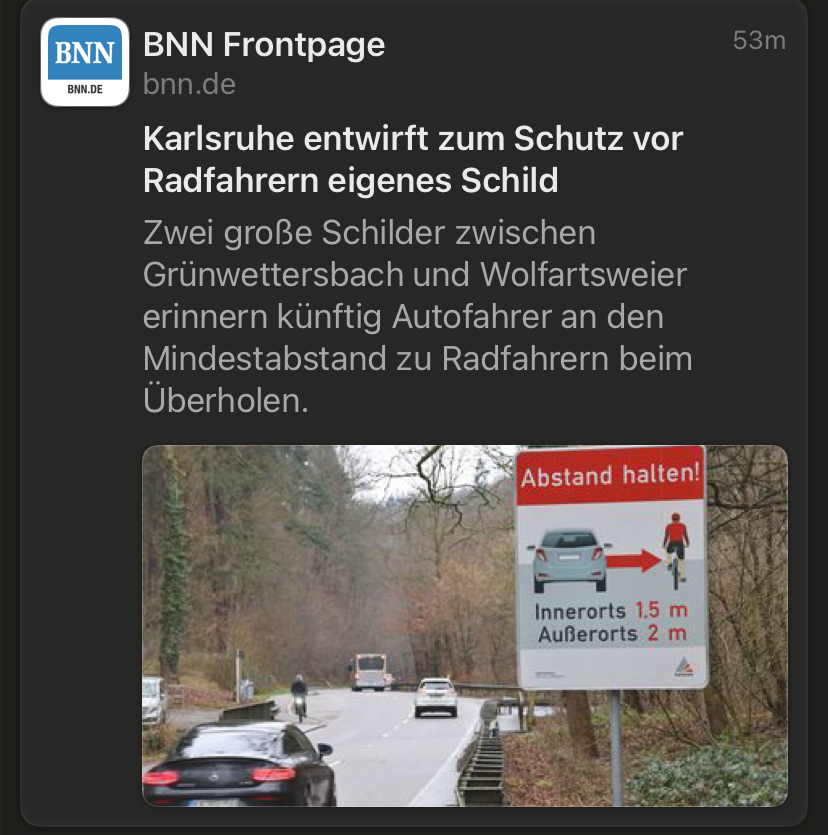Click the BNN.DE label under logo

pyautogui.click(x=85, y=89)
